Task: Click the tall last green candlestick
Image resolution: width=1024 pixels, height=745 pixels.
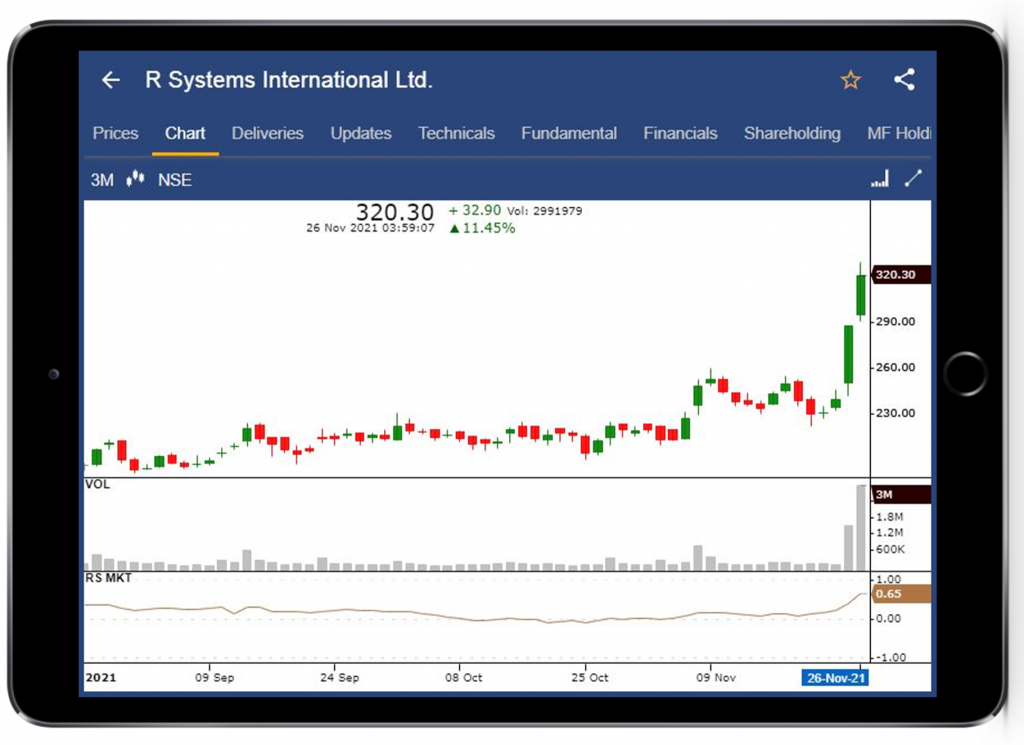Action: click(861, 294)
